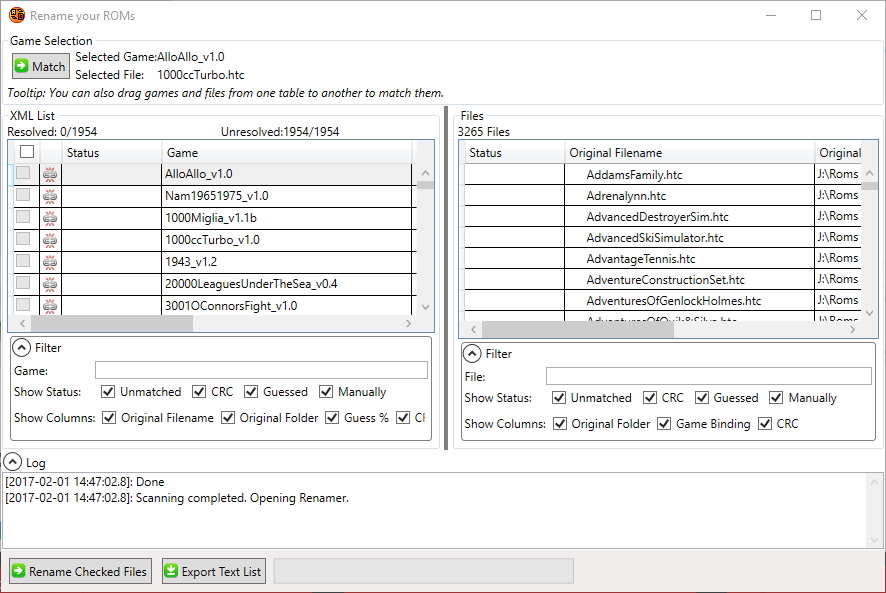Collapse the XML List Filter section
The width and height of the screenshot is (886, 593).
pos(22,348)
